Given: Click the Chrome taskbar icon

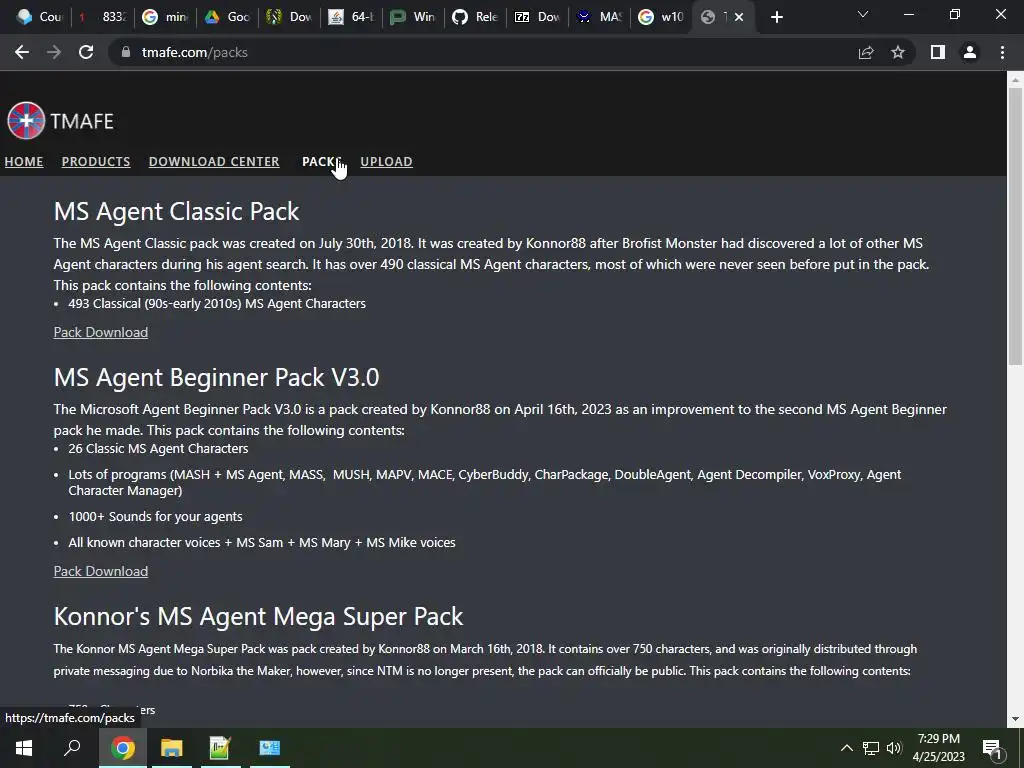Looking at the screenshot, I should pos(122,748).
